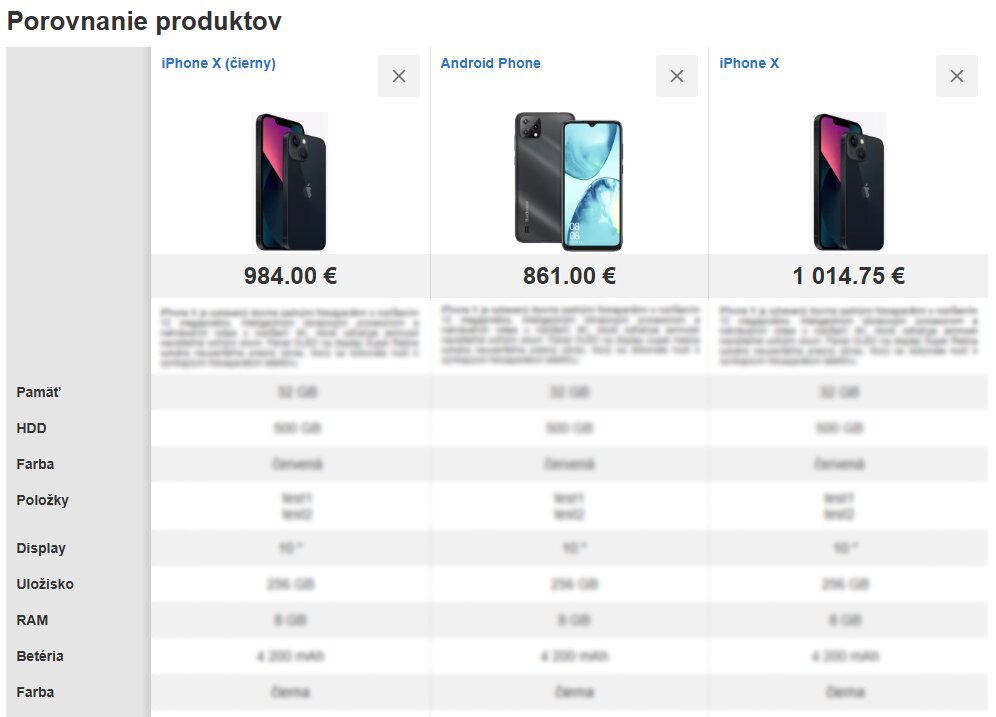Remove iPhone X (čierny) from comparison
This screenshot has width=996, height=717.
coord(398,76)
